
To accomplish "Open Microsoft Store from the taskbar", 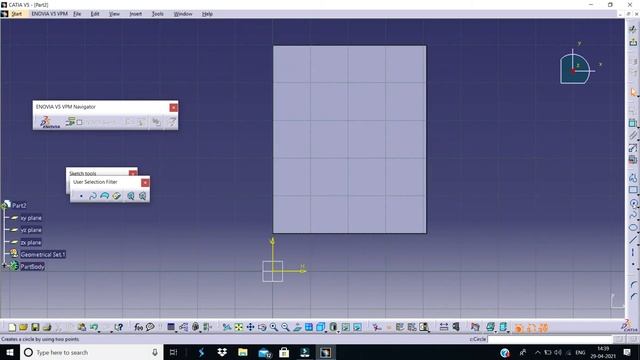I will click(284, 352).
